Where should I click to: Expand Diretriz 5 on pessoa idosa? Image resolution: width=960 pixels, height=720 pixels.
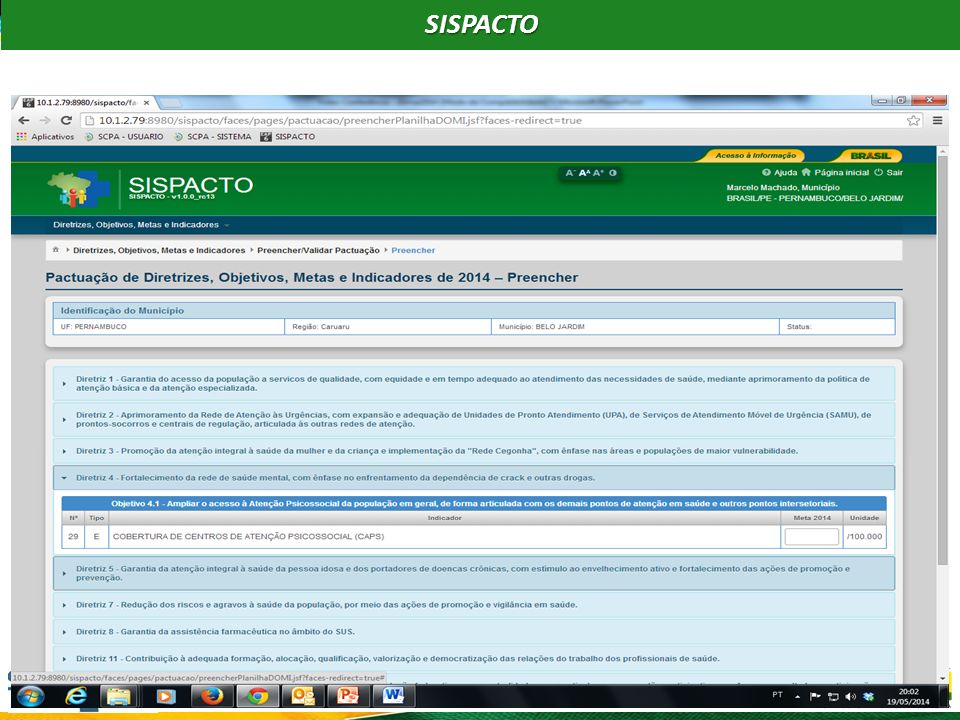point(474,573)
